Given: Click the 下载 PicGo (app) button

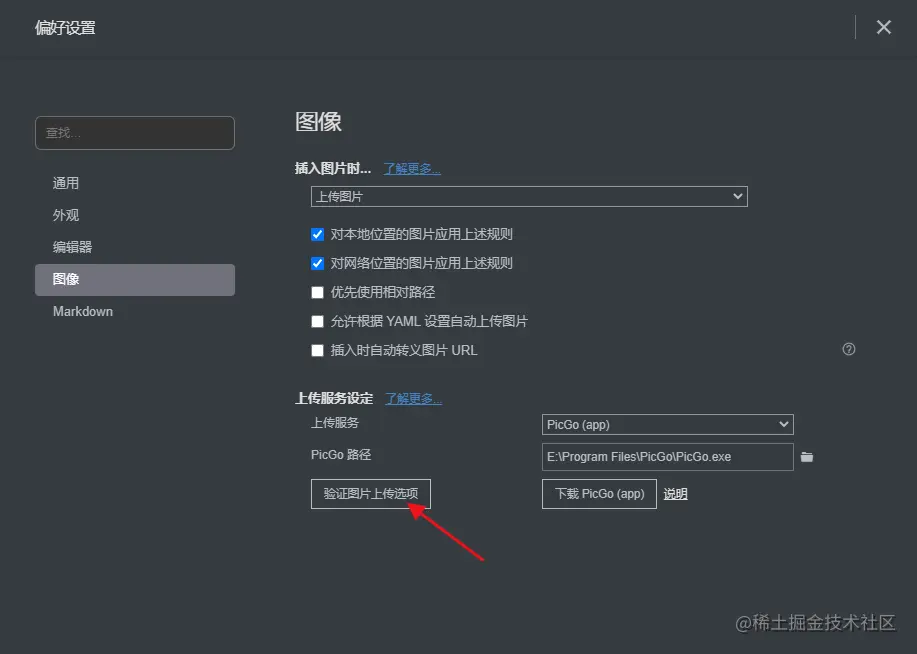Looking at the screenshot, I should (599, 494).
